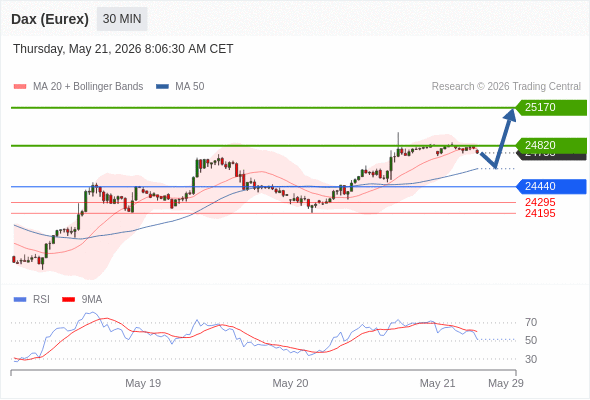Select the 25170 green resistance price tag
590x400 pixels.
(551, 108)
